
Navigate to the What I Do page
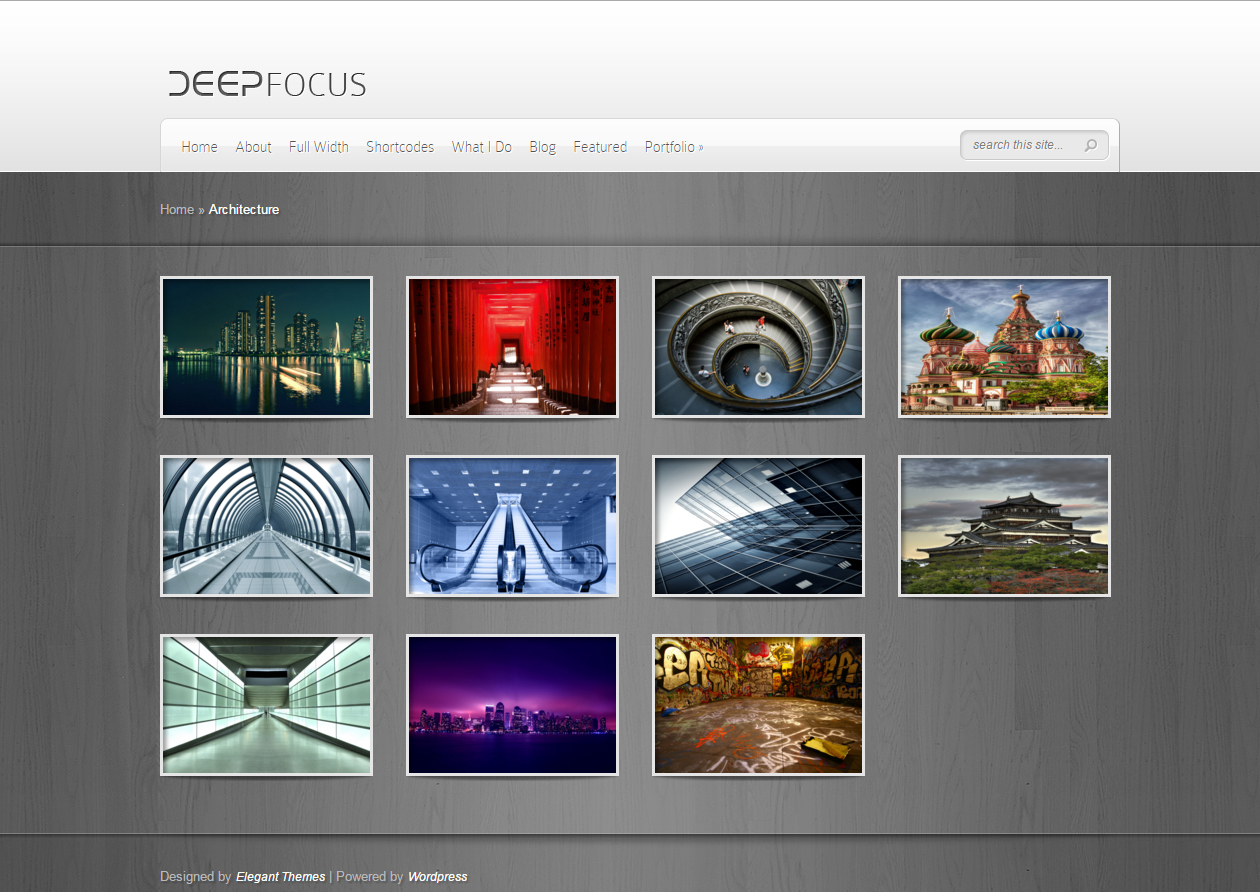(x=481, y=147)
